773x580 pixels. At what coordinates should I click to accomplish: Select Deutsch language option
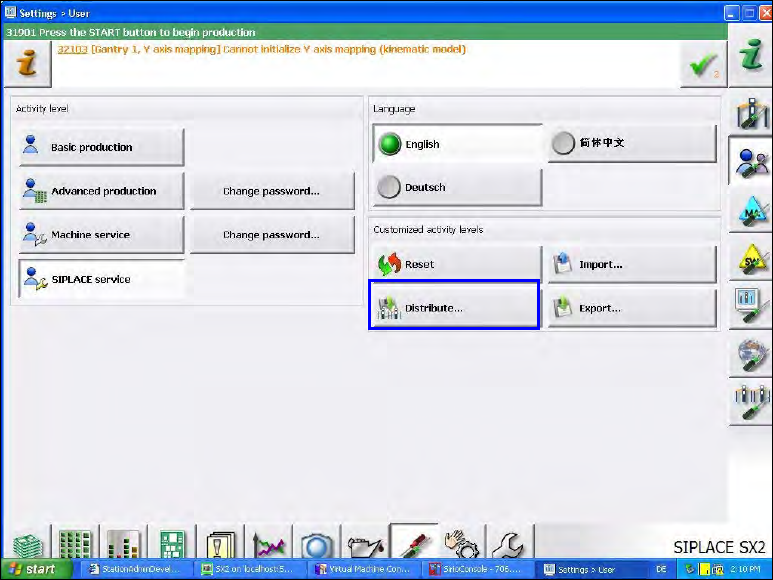click(457, 187)
